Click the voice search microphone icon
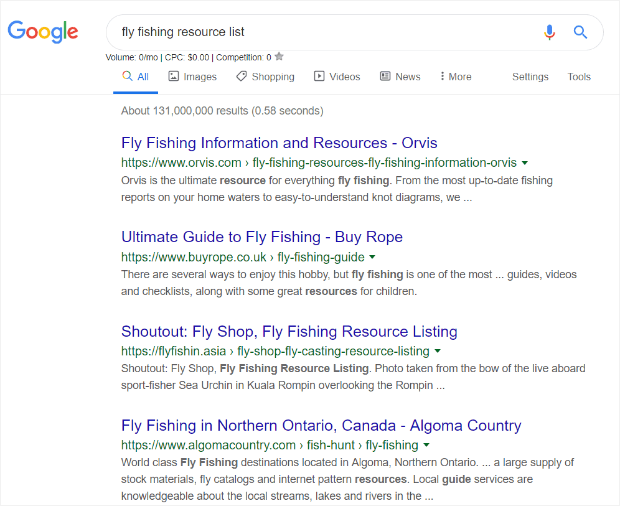Viewport: 620px width, 506px height. tap(549, 32)
